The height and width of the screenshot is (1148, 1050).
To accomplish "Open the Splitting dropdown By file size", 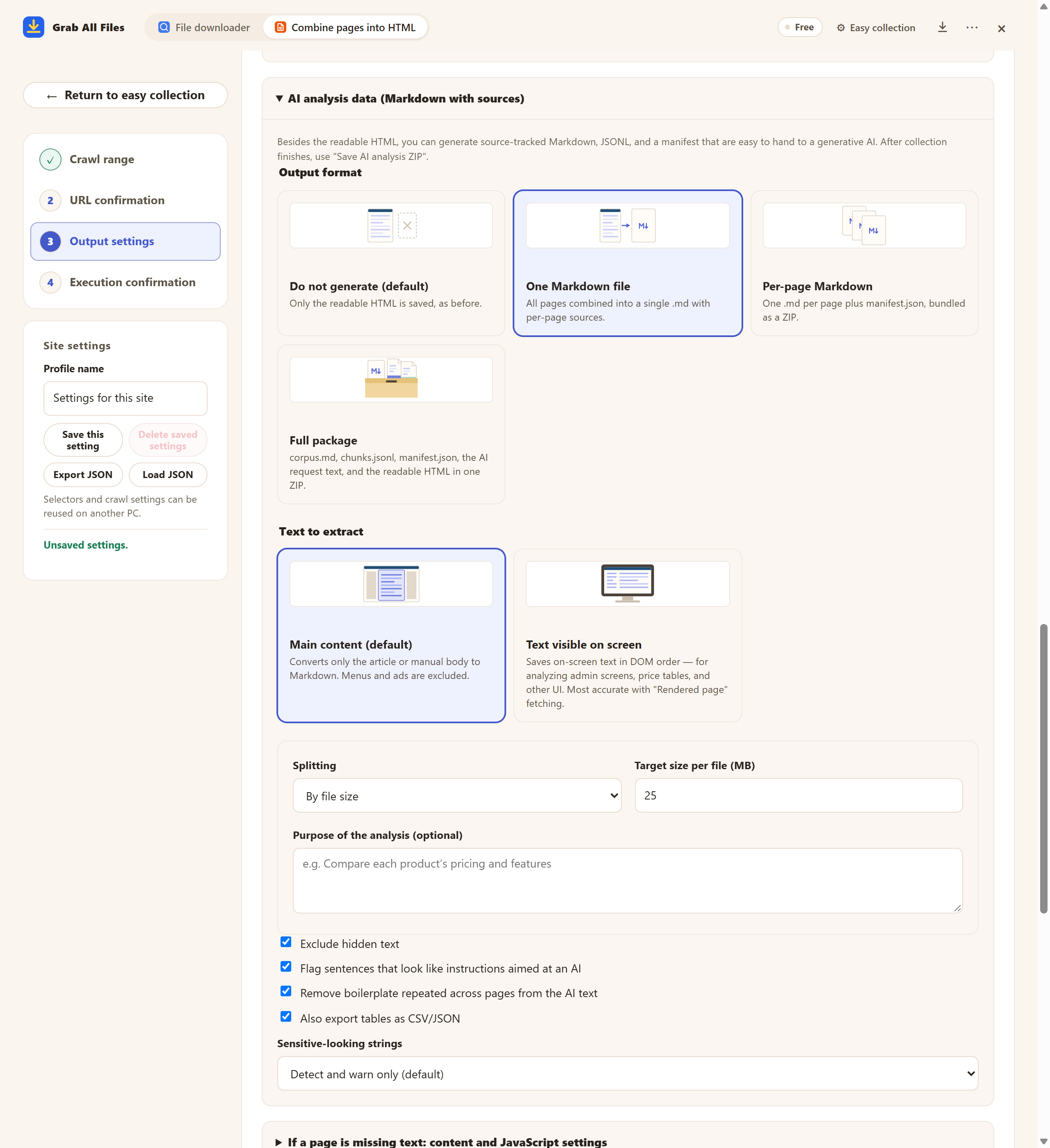I will [457, 795].
